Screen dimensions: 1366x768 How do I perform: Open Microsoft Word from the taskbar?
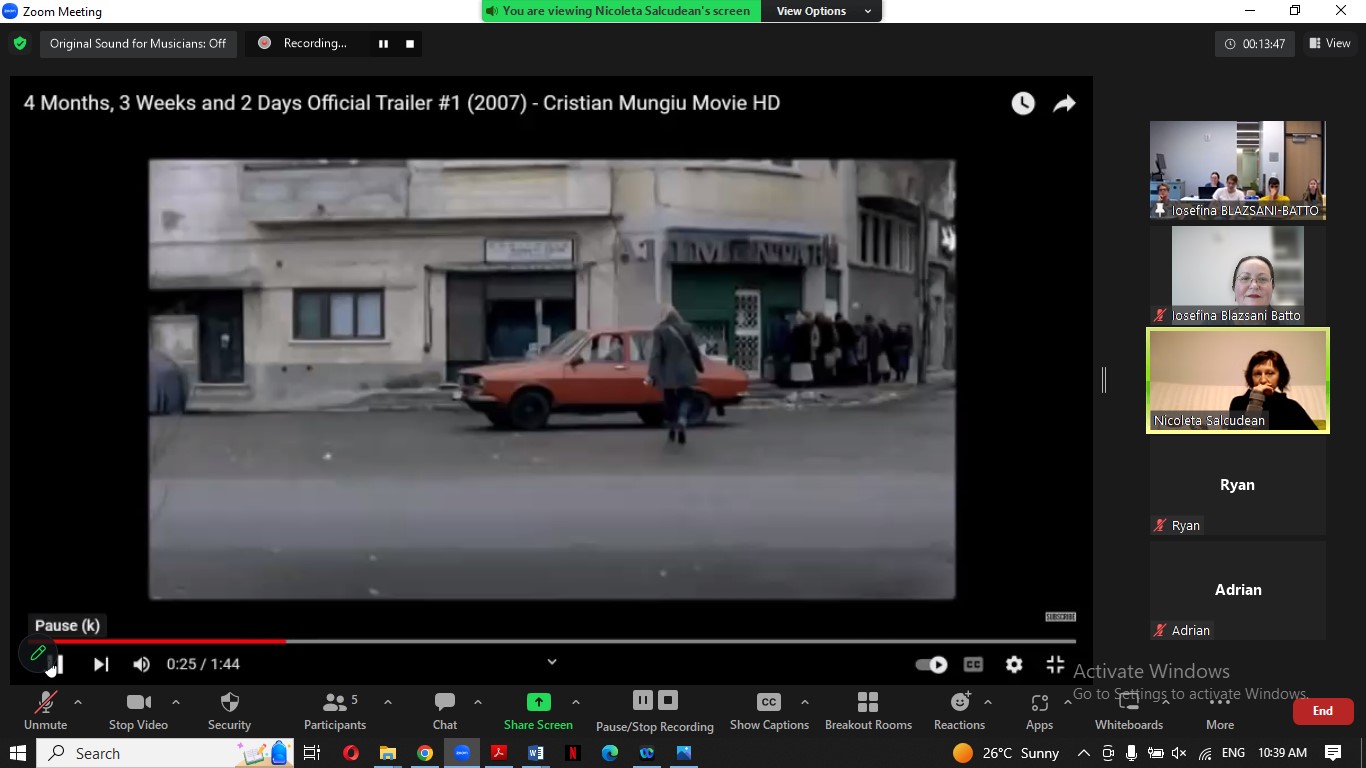pos(536,753)
